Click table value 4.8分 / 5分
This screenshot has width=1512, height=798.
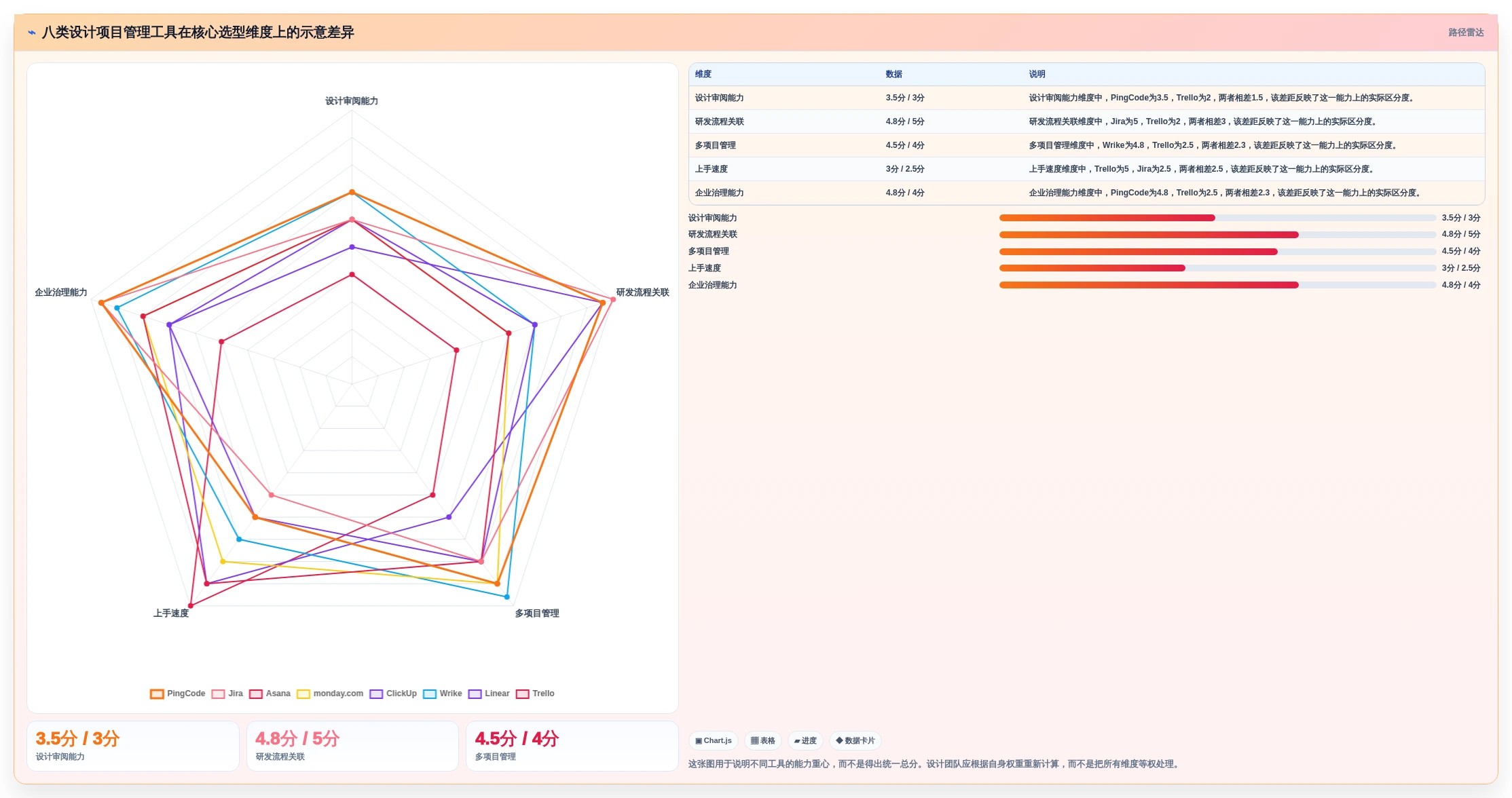click(x=904, y=121)
